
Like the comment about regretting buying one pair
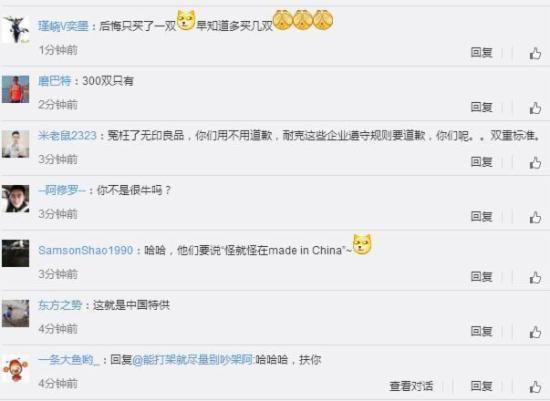pyautogui.click(x=535, y=53)
